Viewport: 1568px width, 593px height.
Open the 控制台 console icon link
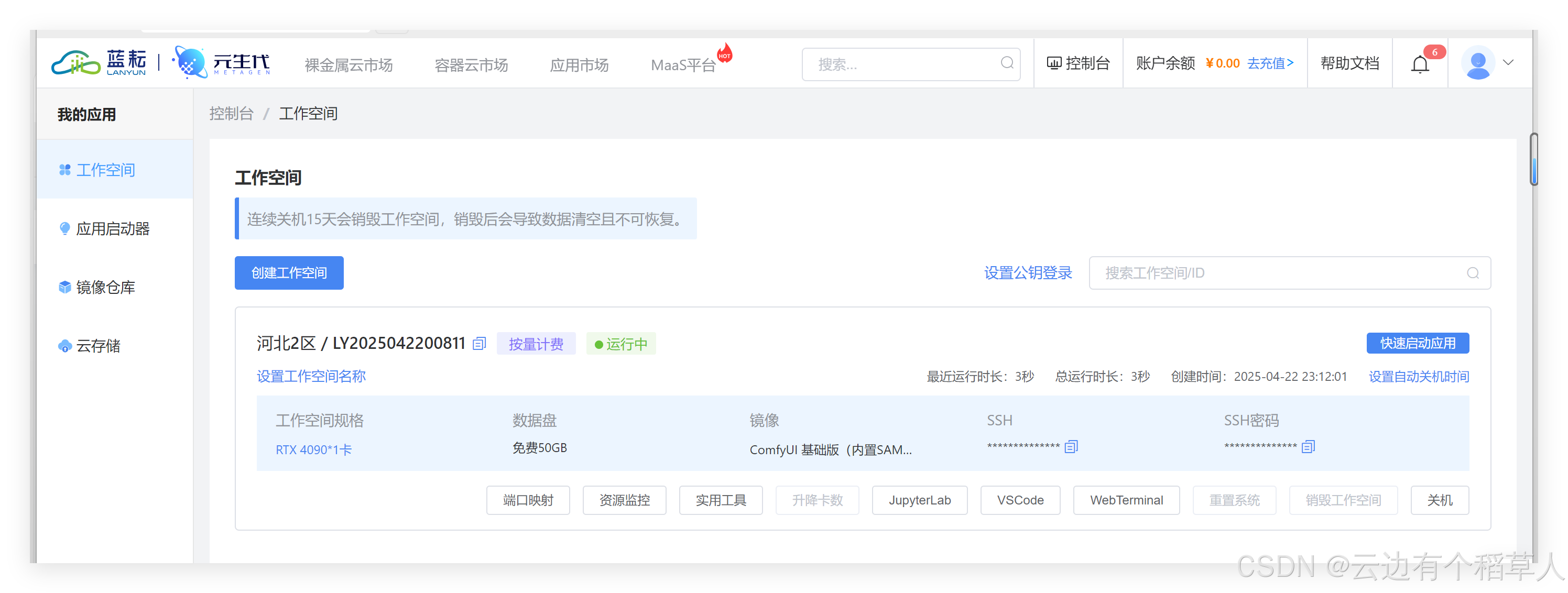[x=1078, y=63]
